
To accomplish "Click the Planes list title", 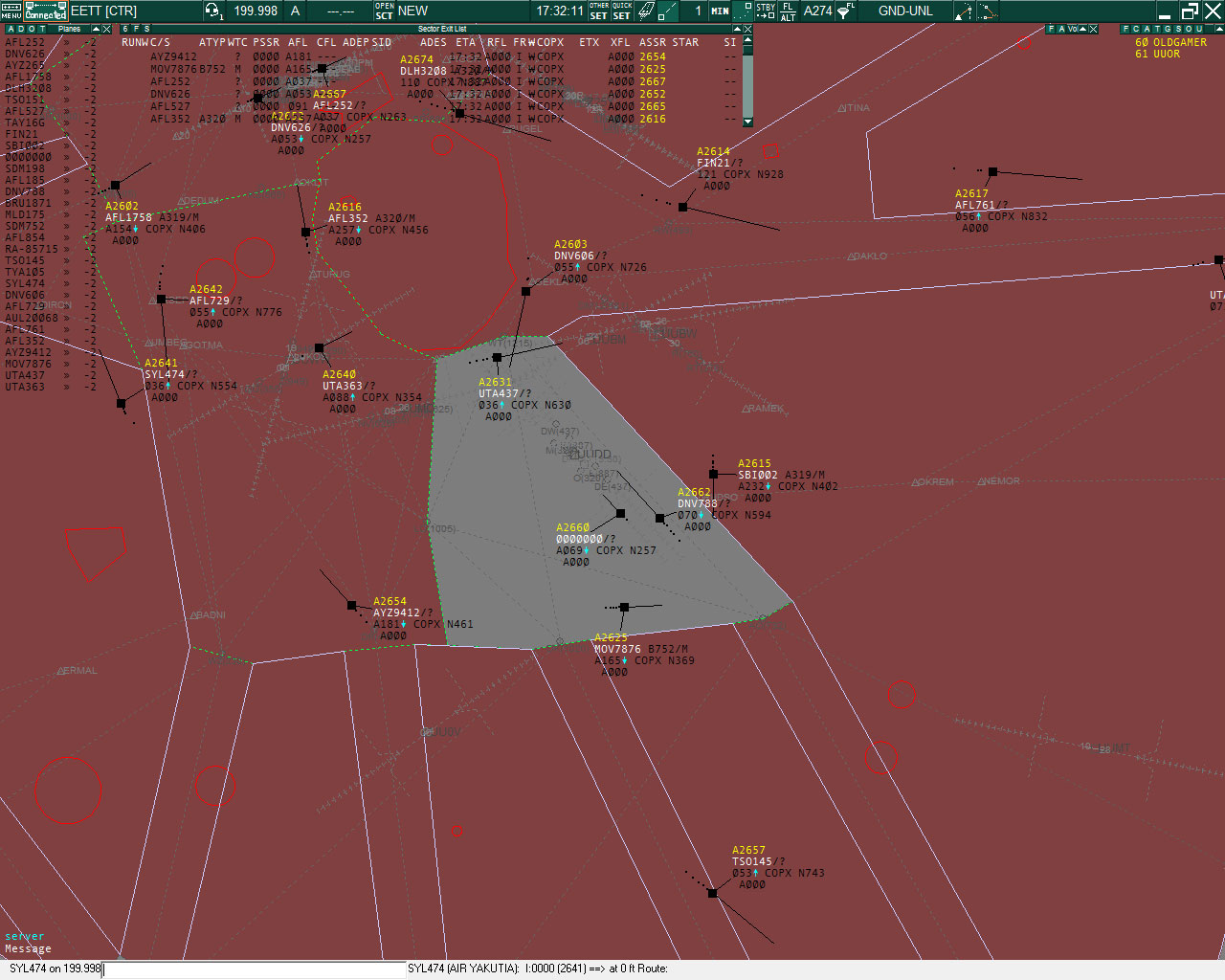I will (x=70, y=29).
